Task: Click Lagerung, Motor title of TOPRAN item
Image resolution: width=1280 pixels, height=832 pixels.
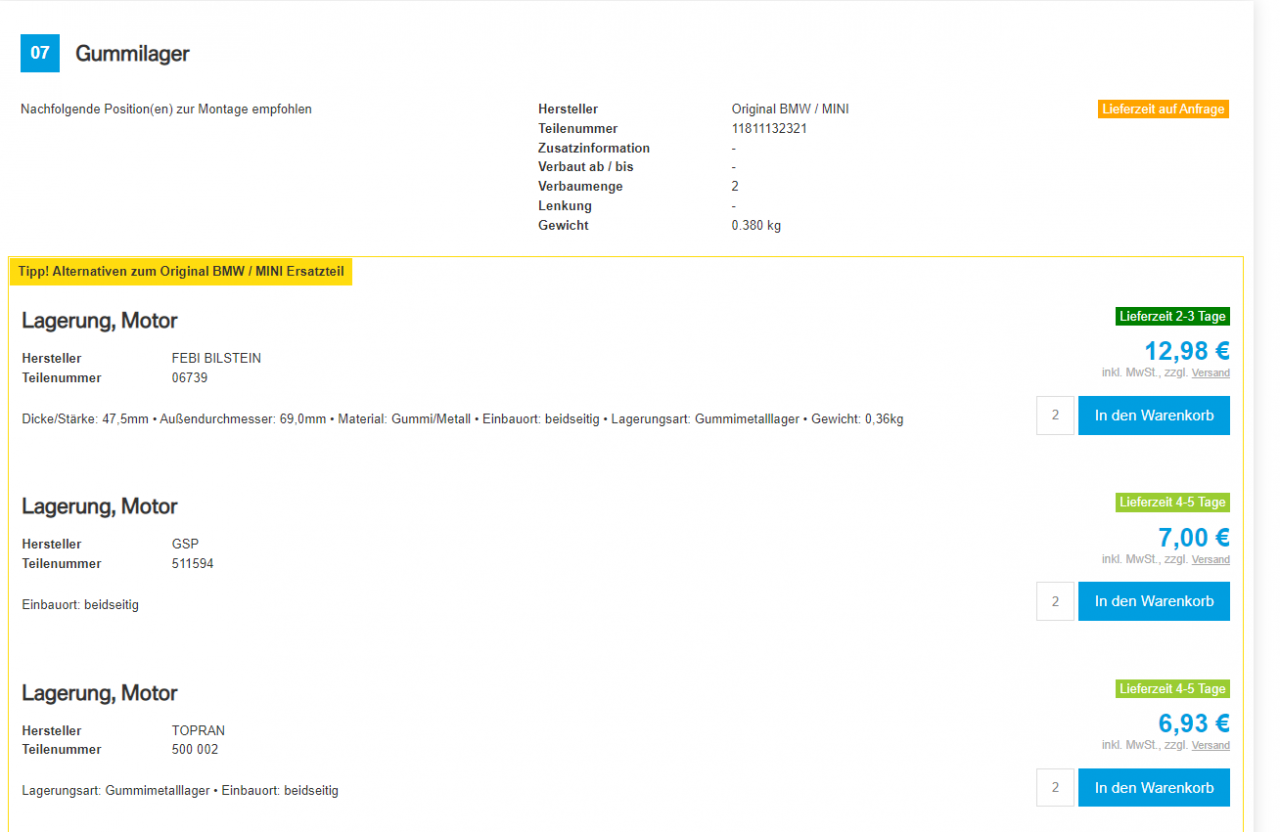Action: [x=99, y=693]
